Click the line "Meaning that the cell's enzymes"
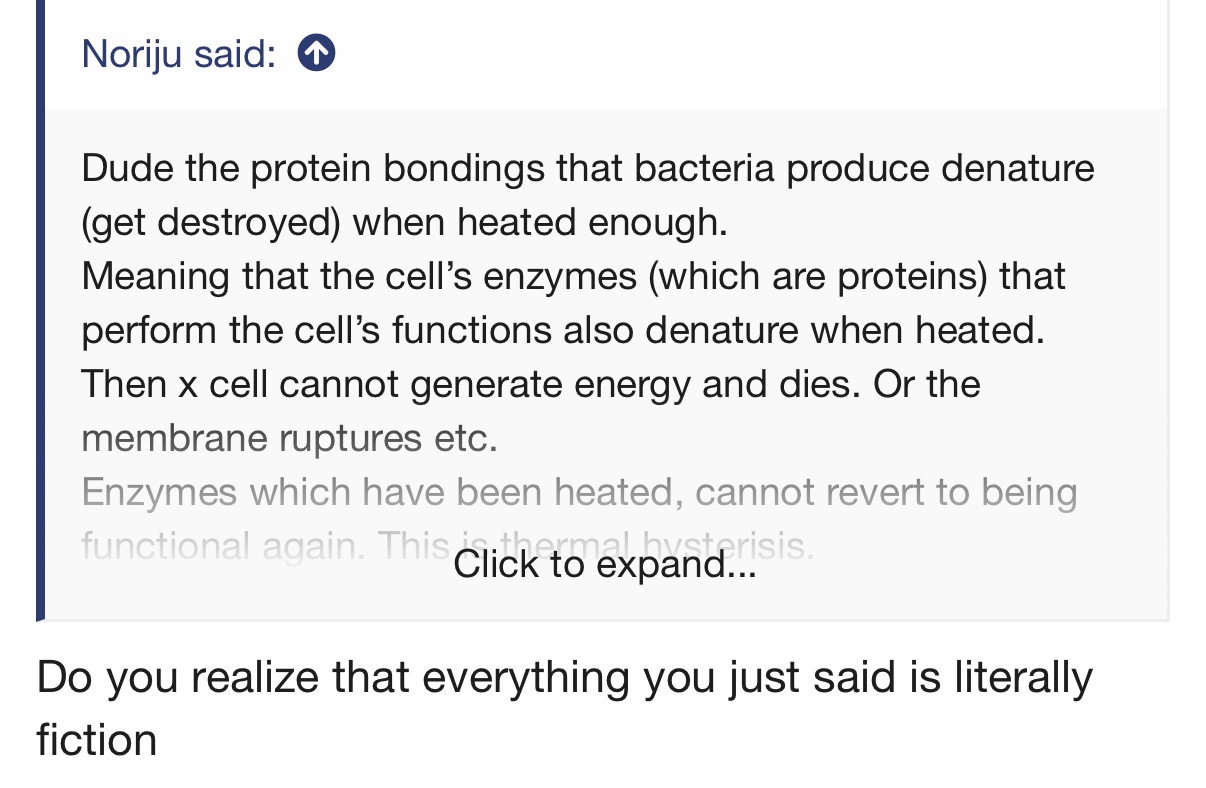This screenshot has height=788, width=1206. pos(573,276)
